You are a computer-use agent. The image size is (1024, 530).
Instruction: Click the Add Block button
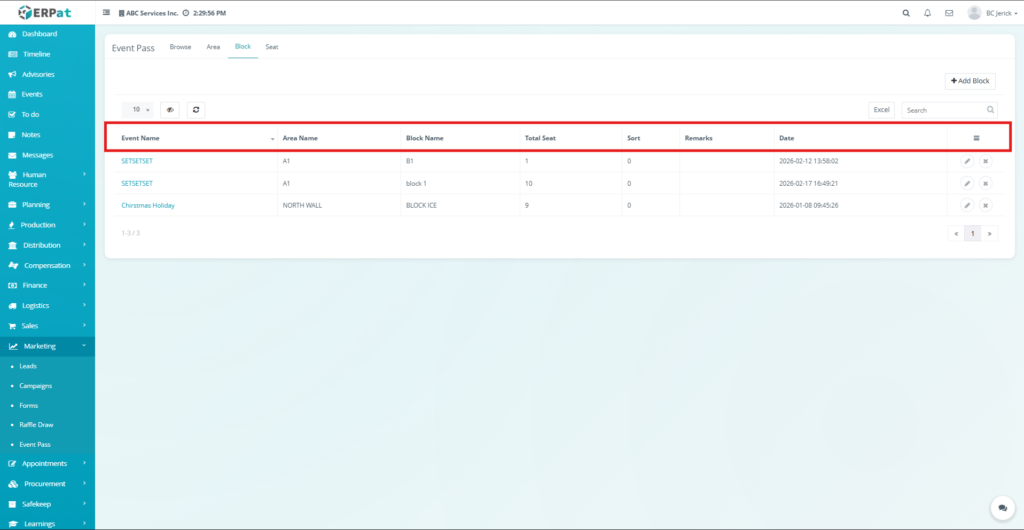tap(970, 80)
